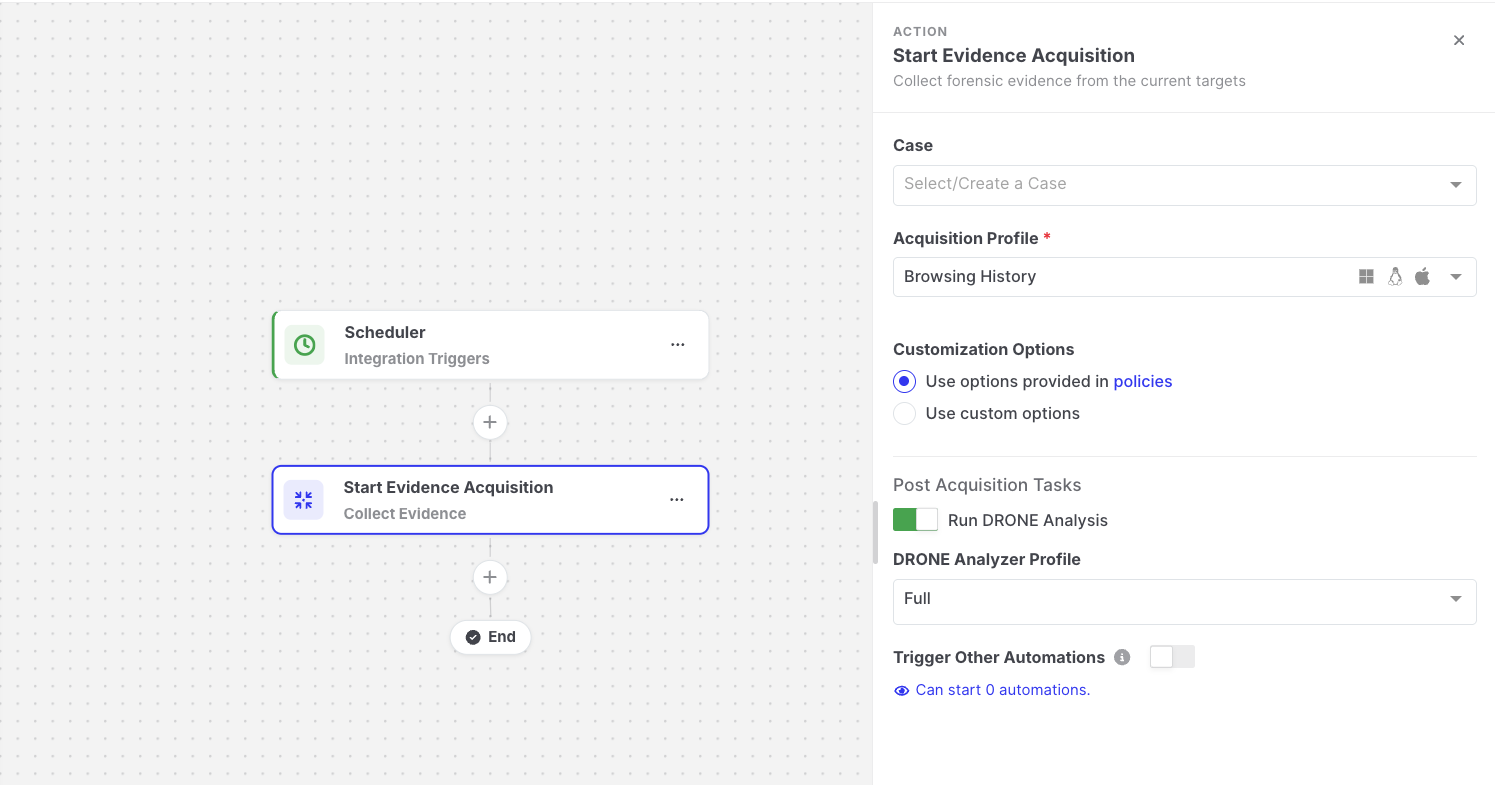Enable the Trigger Other Automations switch
The image size is (1495, 785).
coord(1172,657)
